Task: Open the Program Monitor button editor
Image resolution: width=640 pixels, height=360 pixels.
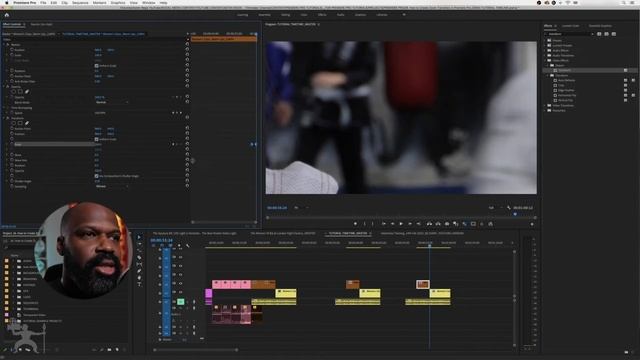Action: (x=532, y=224)
